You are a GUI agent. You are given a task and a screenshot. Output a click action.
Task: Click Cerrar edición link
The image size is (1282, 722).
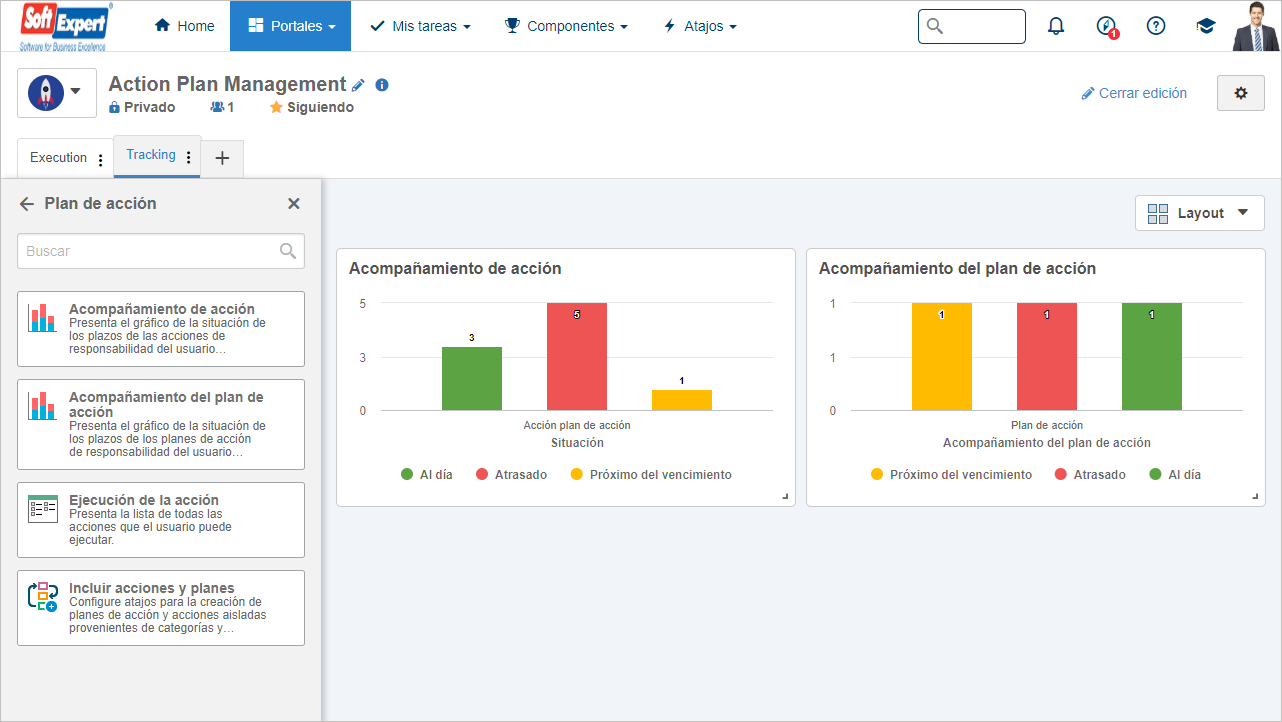1134,93
